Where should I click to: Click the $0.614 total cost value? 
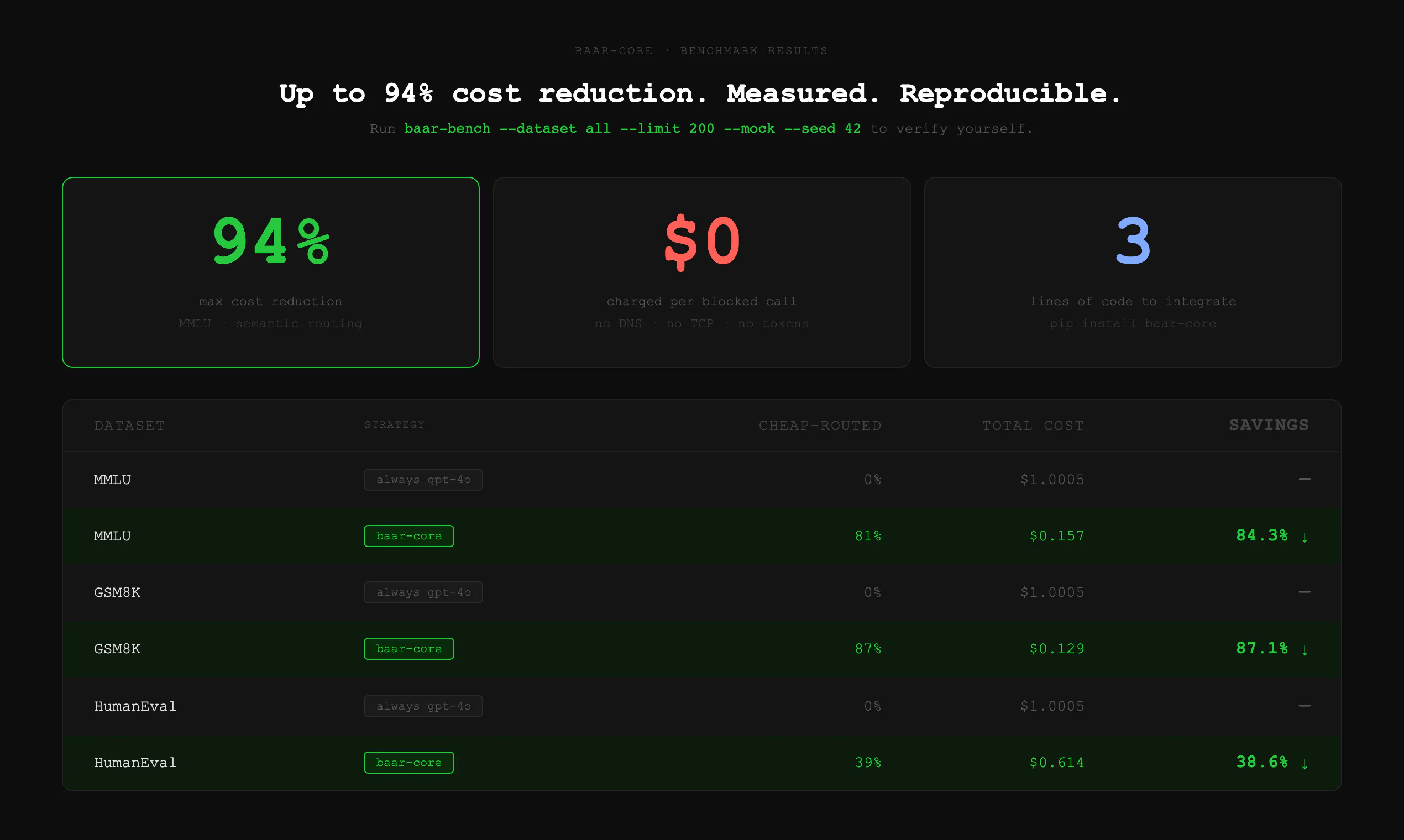(1057, 763)
